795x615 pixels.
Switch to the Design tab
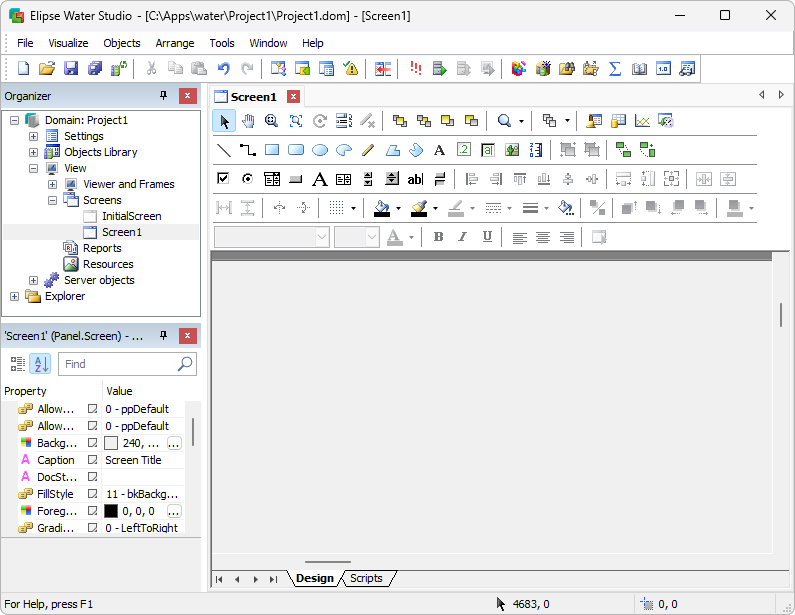pos(315,578)
